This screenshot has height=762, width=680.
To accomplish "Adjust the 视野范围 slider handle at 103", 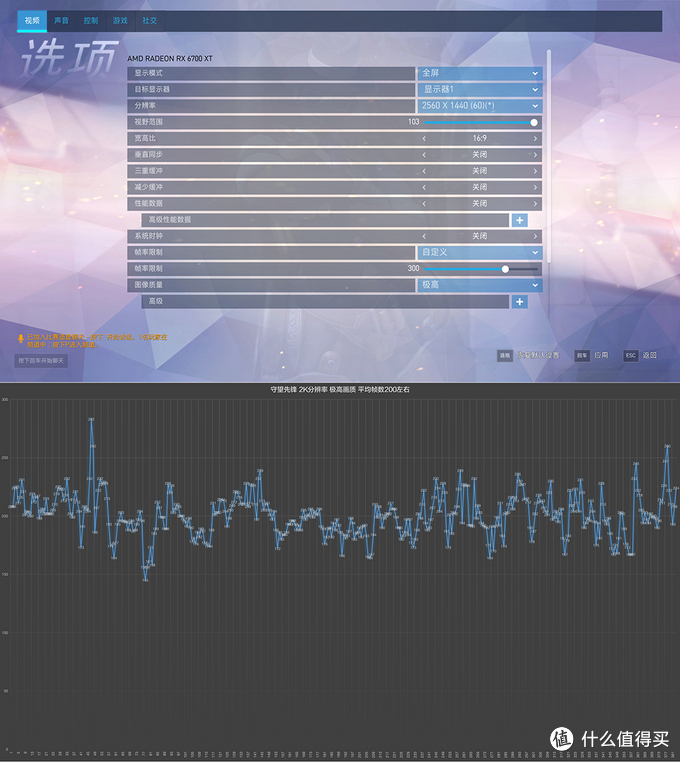I will pos(534,122).
